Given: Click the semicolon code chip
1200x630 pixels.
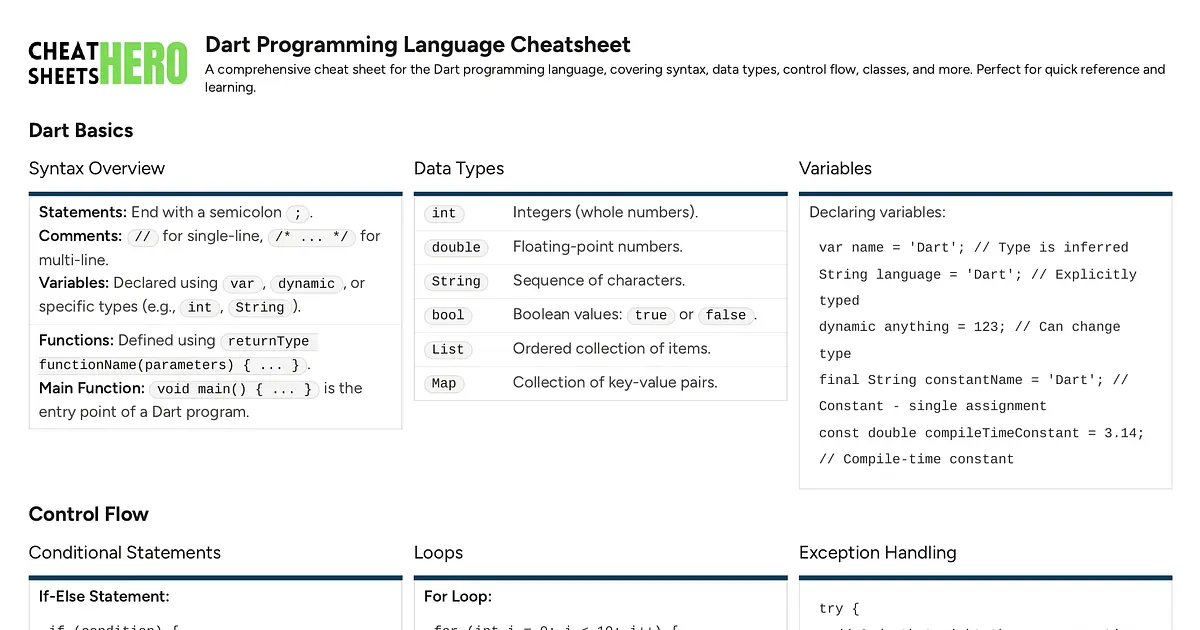Looking at the screenshot, I should click(296, 212).
